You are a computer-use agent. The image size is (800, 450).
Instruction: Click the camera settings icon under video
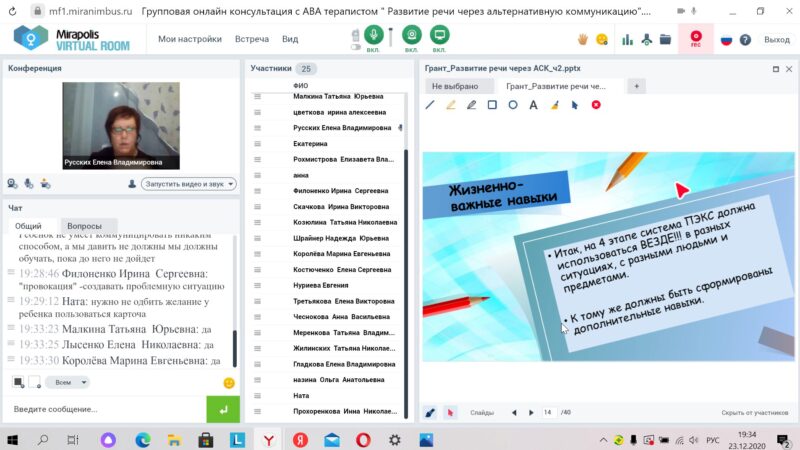[12, 184]
